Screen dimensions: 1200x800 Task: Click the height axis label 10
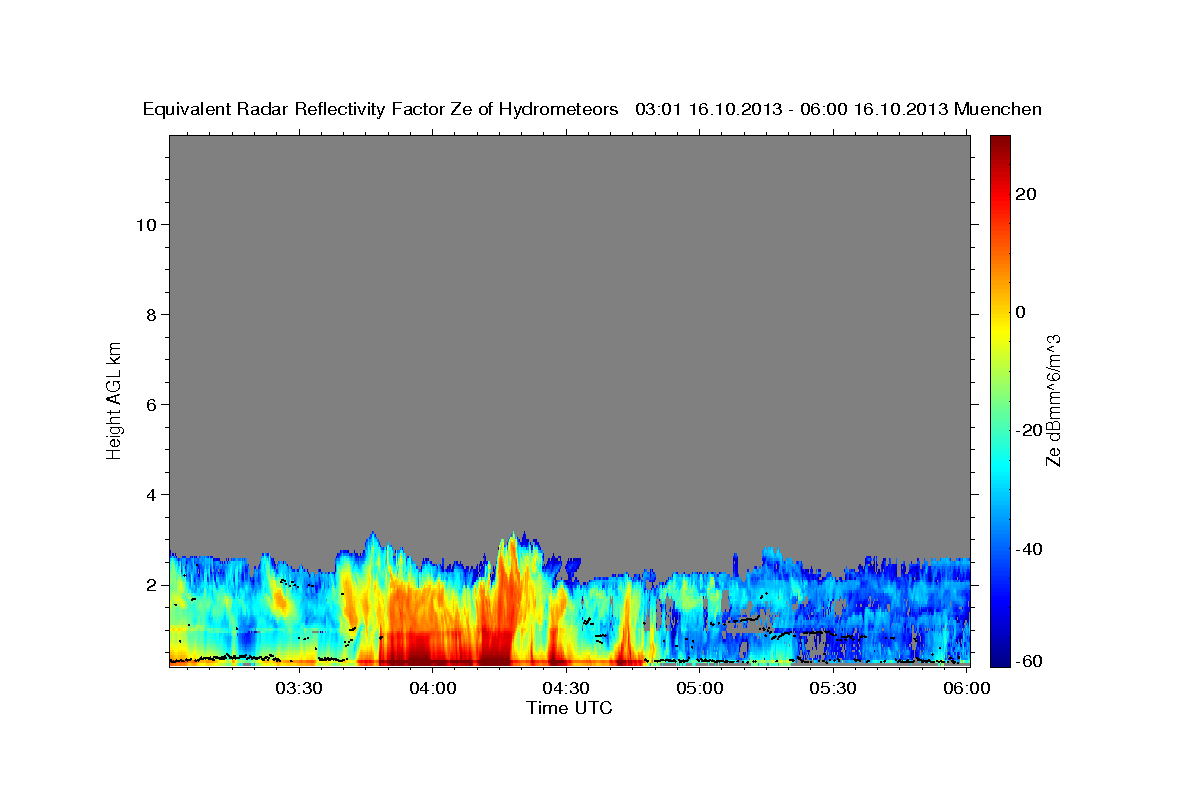[x=146, y=224]
